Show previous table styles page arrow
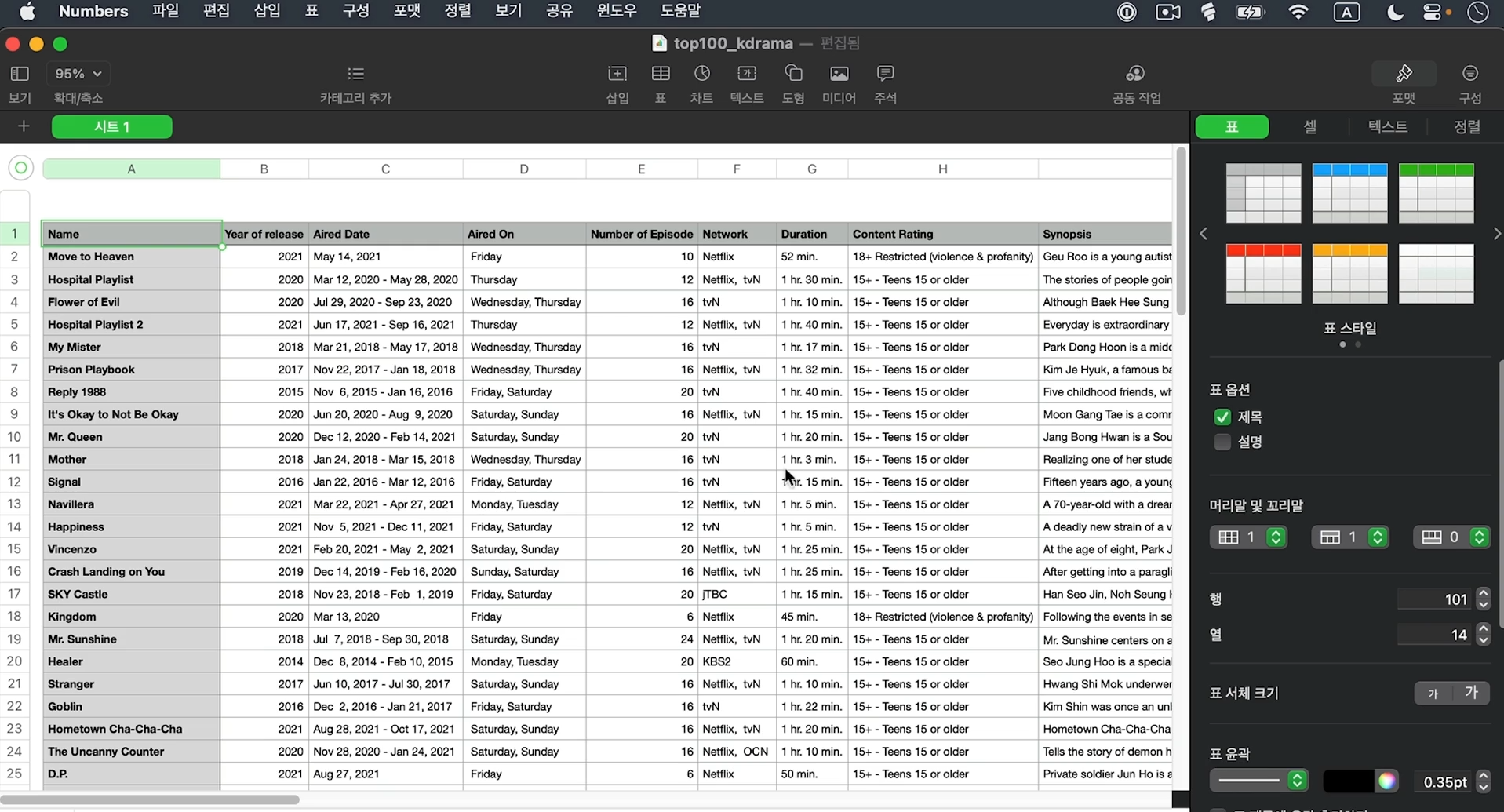 1204,234
